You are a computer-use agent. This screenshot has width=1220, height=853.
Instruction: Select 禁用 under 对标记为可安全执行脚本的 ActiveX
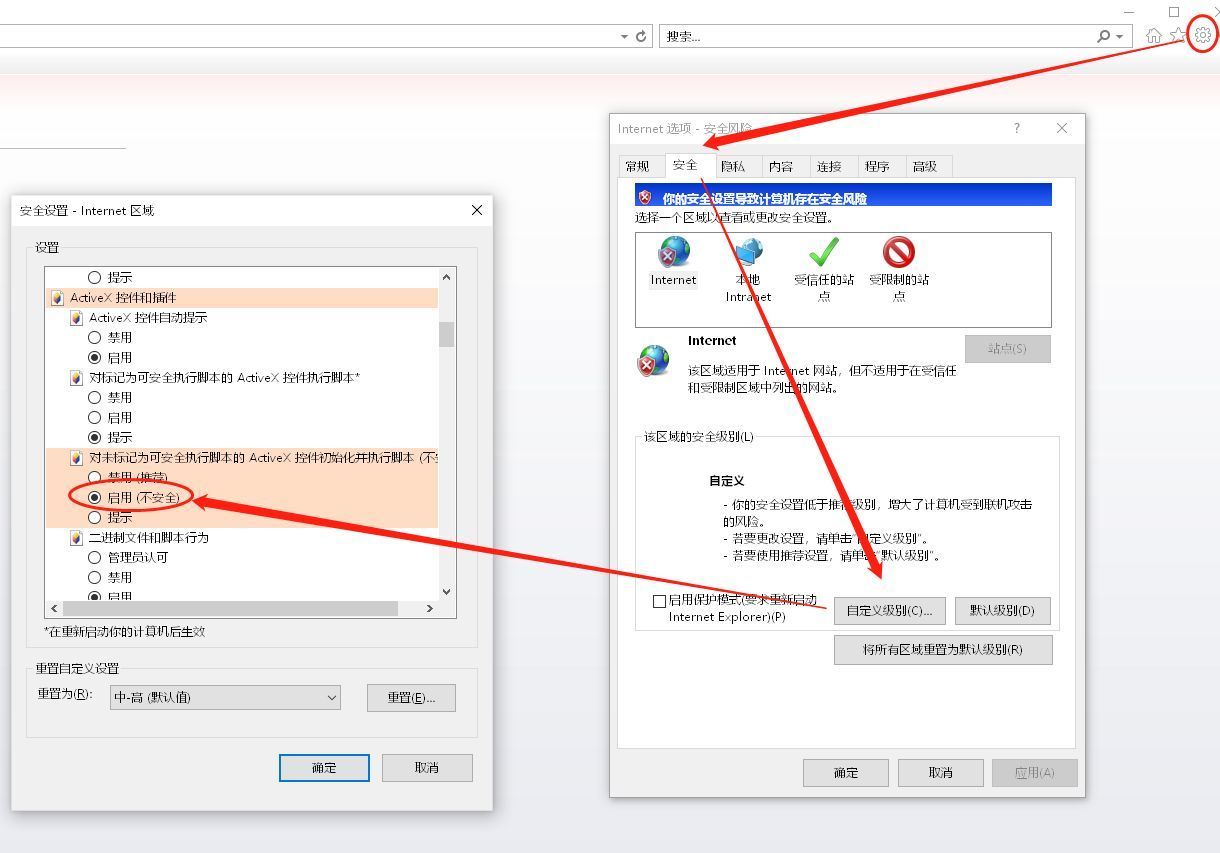coord(95,398)
